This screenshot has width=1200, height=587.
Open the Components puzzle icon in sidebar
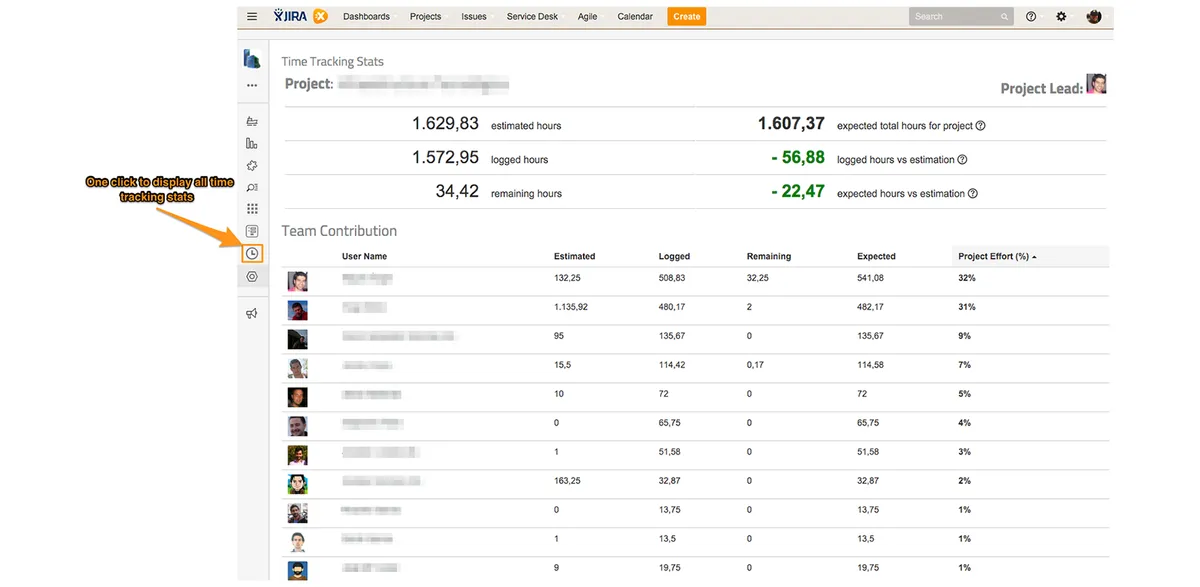pyautogui.click(x=252, y=165)
